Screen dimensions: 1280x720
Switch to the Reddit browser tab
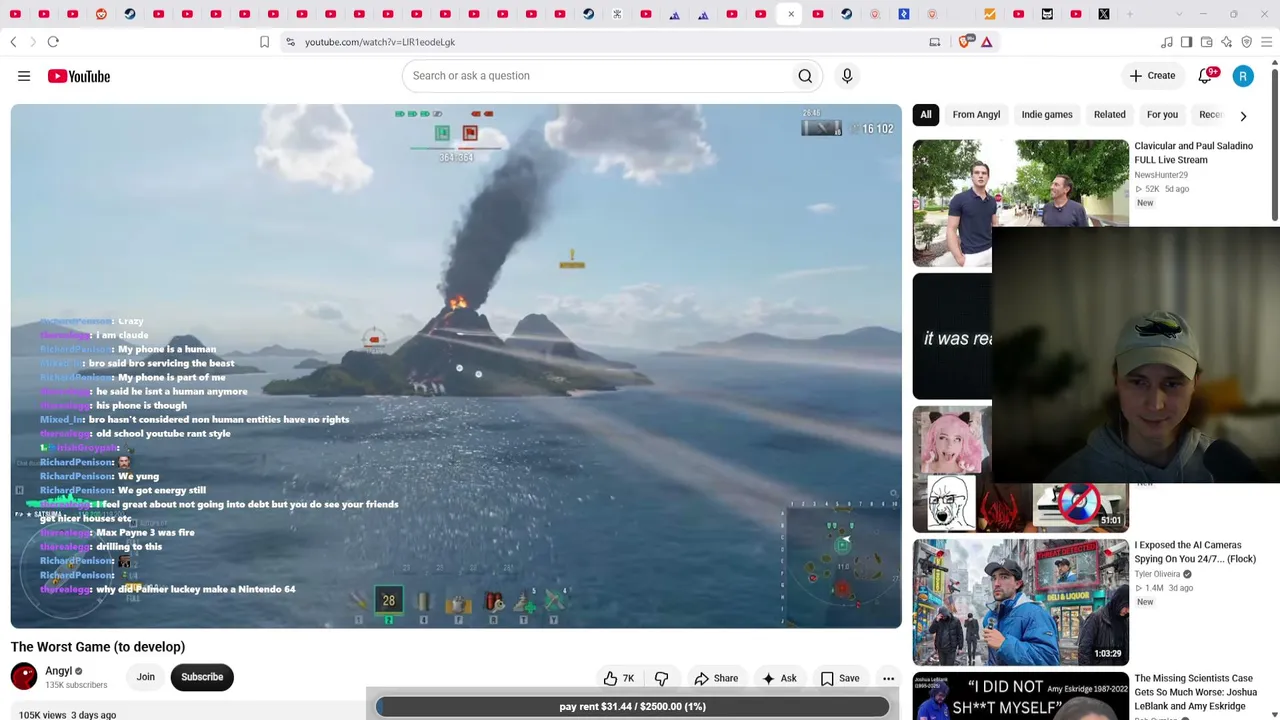101,14
